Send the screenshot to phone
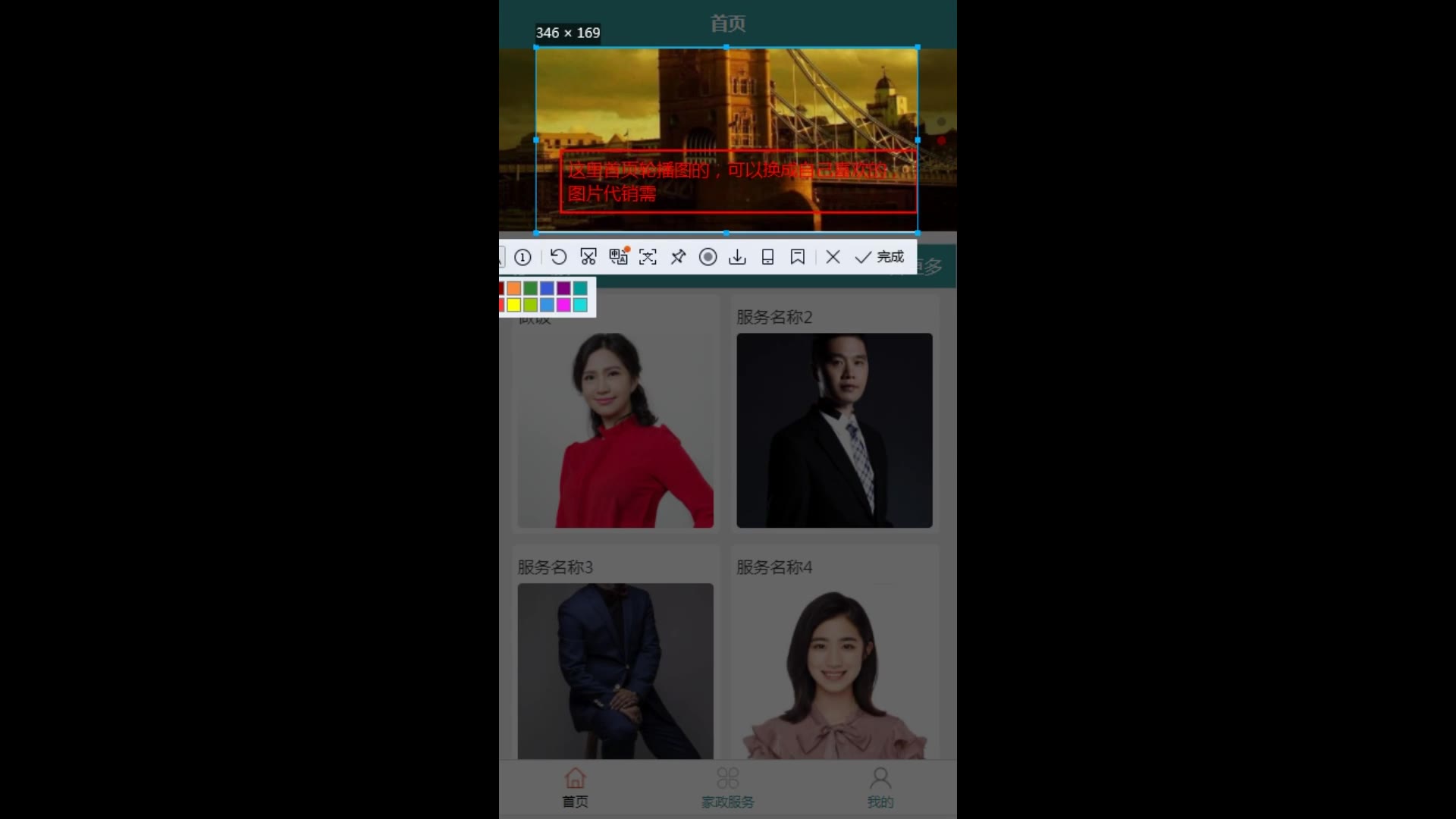 [x=767, y=257]
